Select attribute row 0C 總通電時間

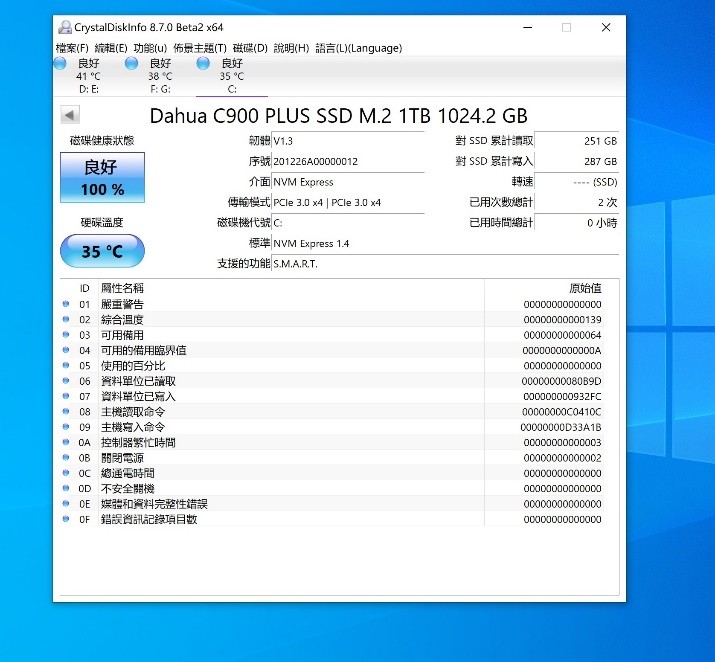333,473
